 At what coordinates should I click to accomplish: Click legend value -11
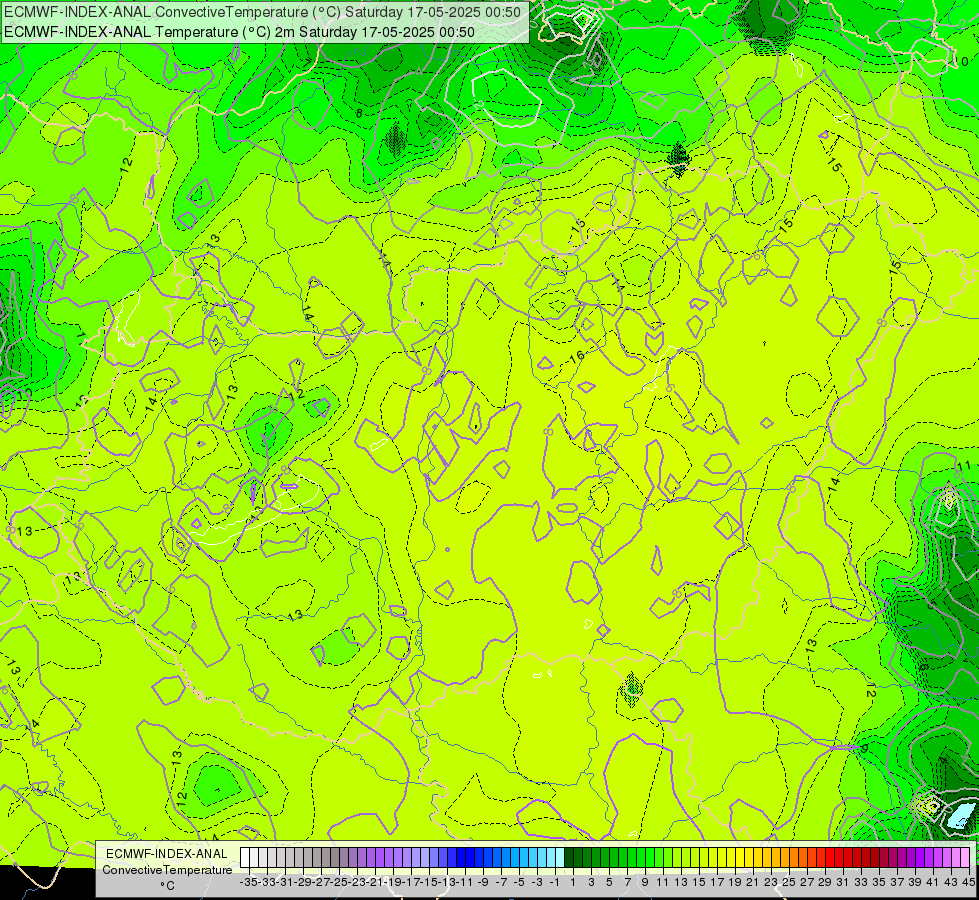(465, 882)
